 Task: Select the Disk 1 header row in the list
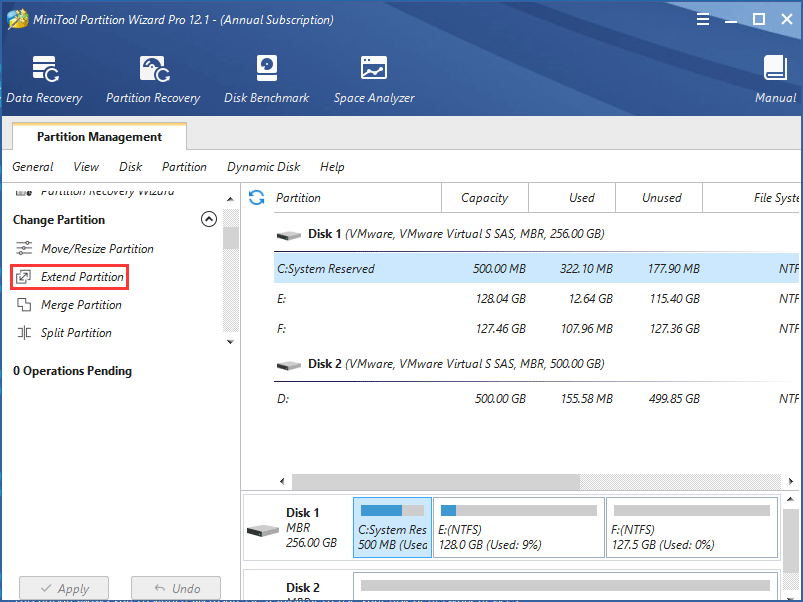(x=537, y=234)
